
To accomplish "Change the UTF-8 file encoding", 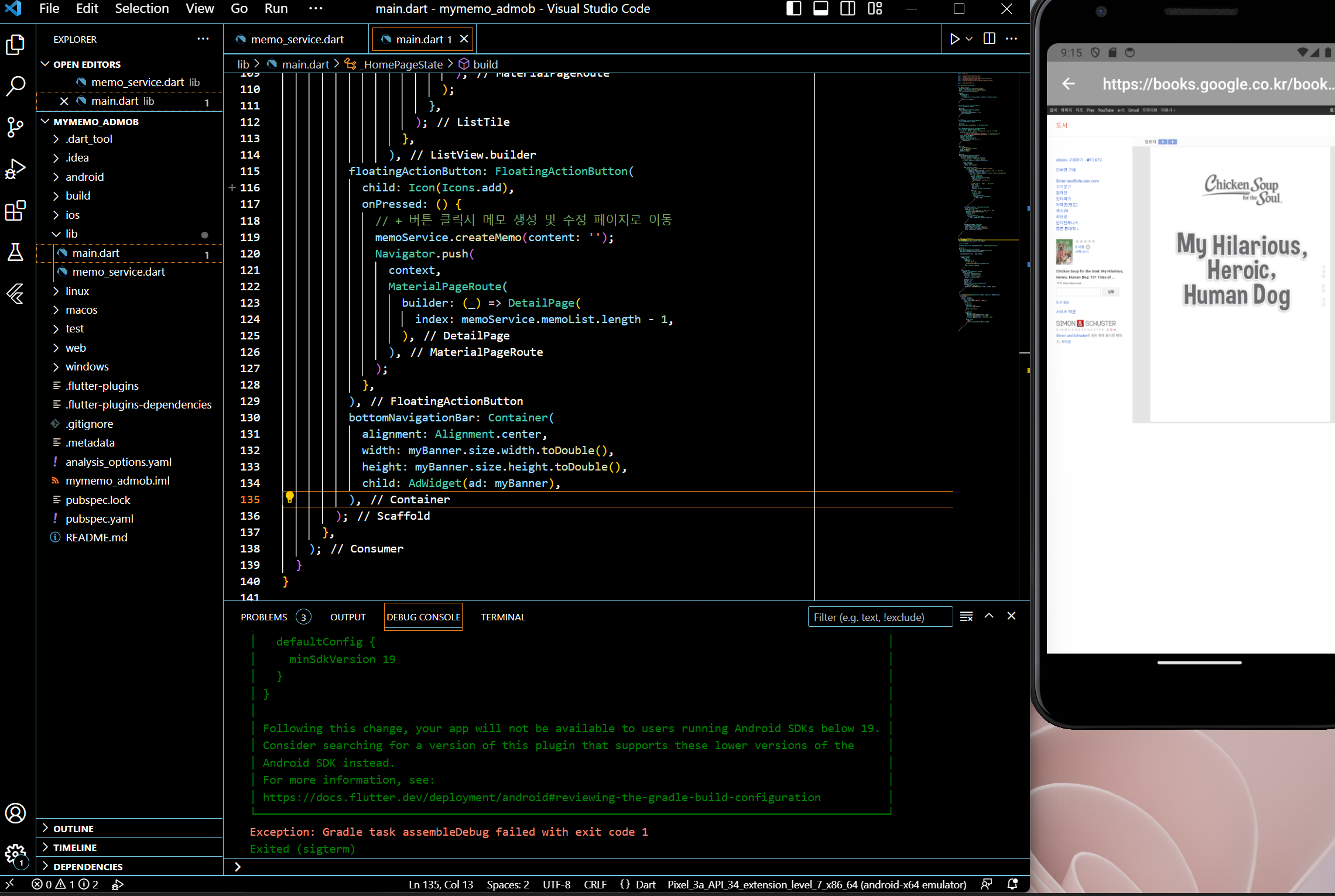I will click(x=556, y=884).
